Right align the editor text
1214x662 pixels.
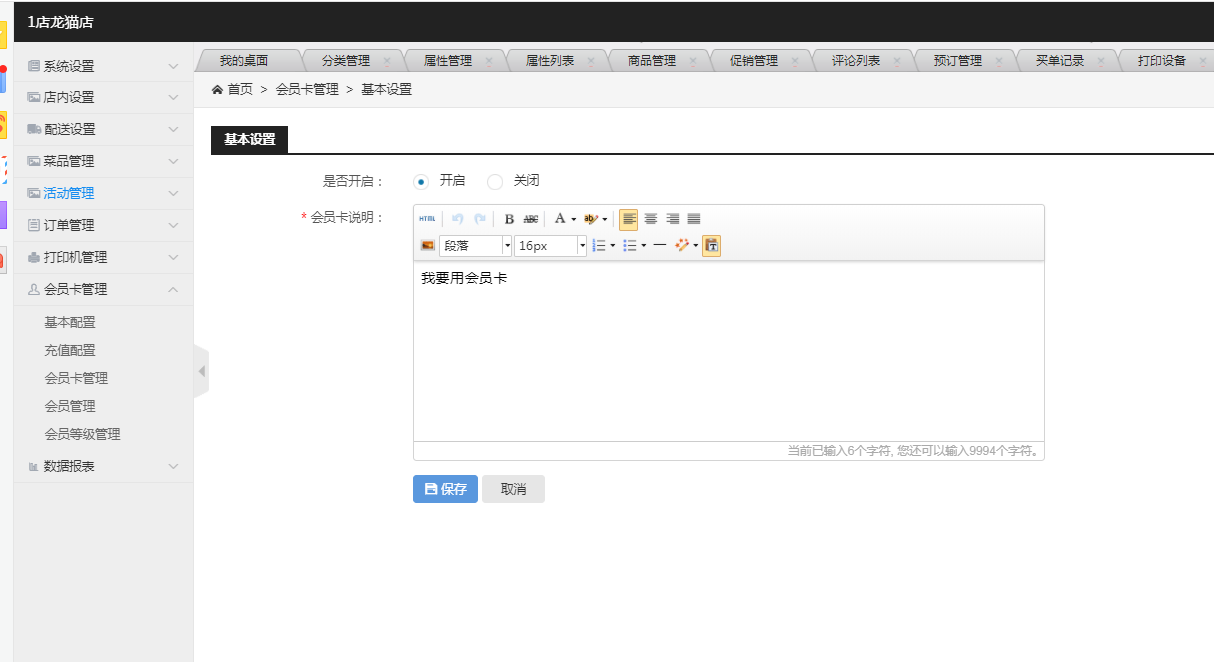(673, 219)
